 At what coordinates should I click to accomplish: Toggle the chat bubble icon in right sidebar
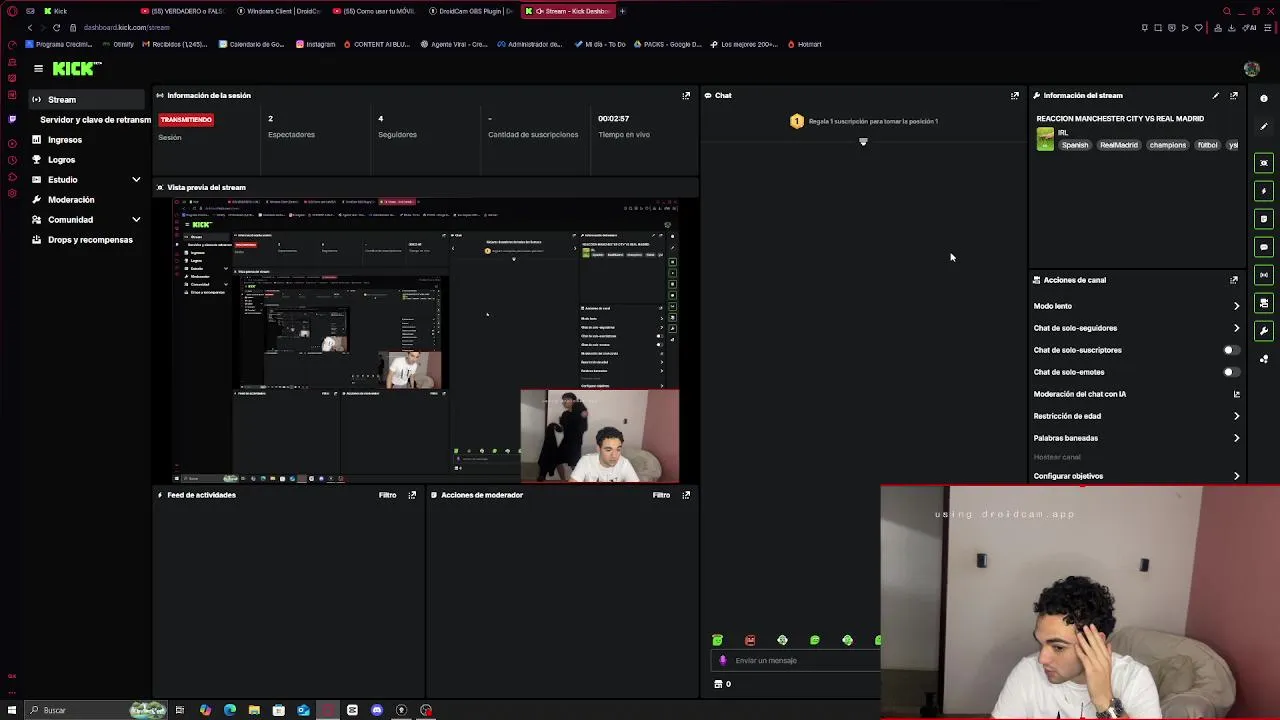(x=1264, y=247)
